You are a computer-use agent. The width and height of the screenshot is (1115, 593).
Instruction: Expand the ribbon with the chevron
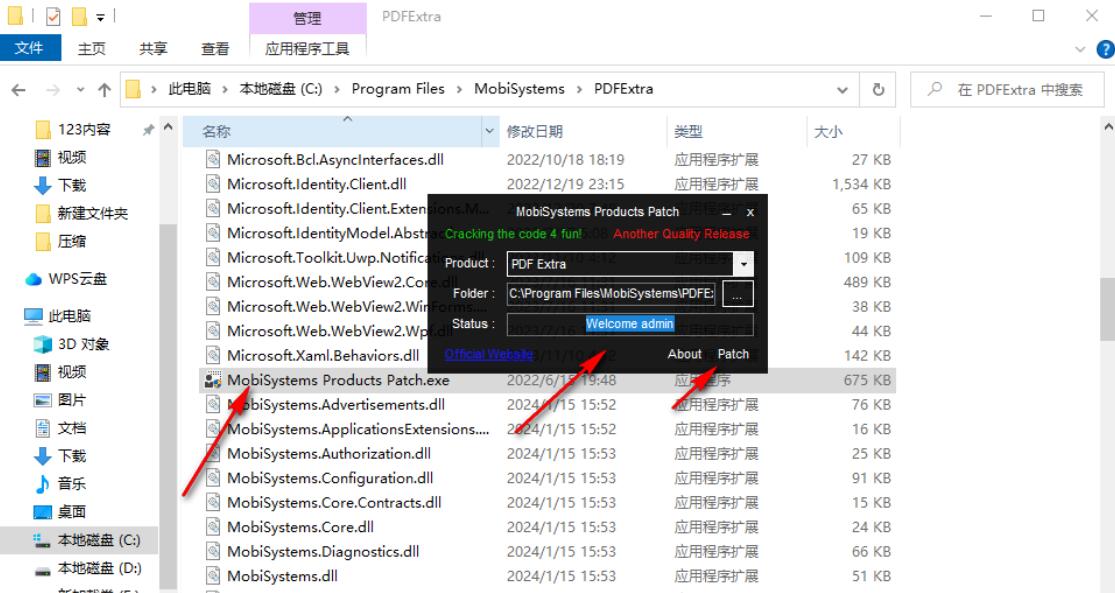click(1080, 49)
